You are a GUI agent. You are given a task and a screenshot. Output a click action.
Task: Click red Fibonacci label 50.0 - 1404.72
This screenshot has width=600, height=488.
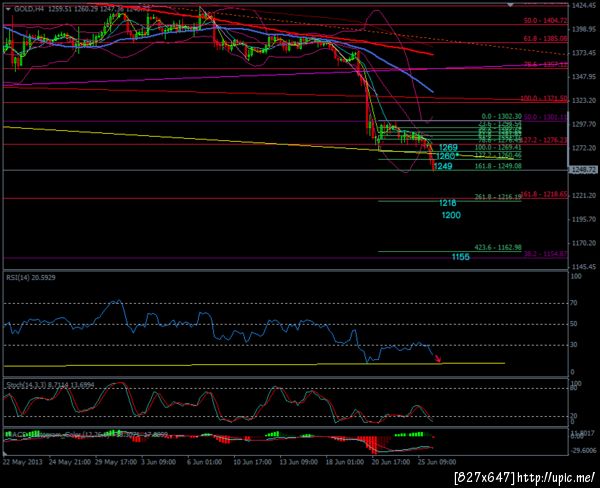click(546, 21)
